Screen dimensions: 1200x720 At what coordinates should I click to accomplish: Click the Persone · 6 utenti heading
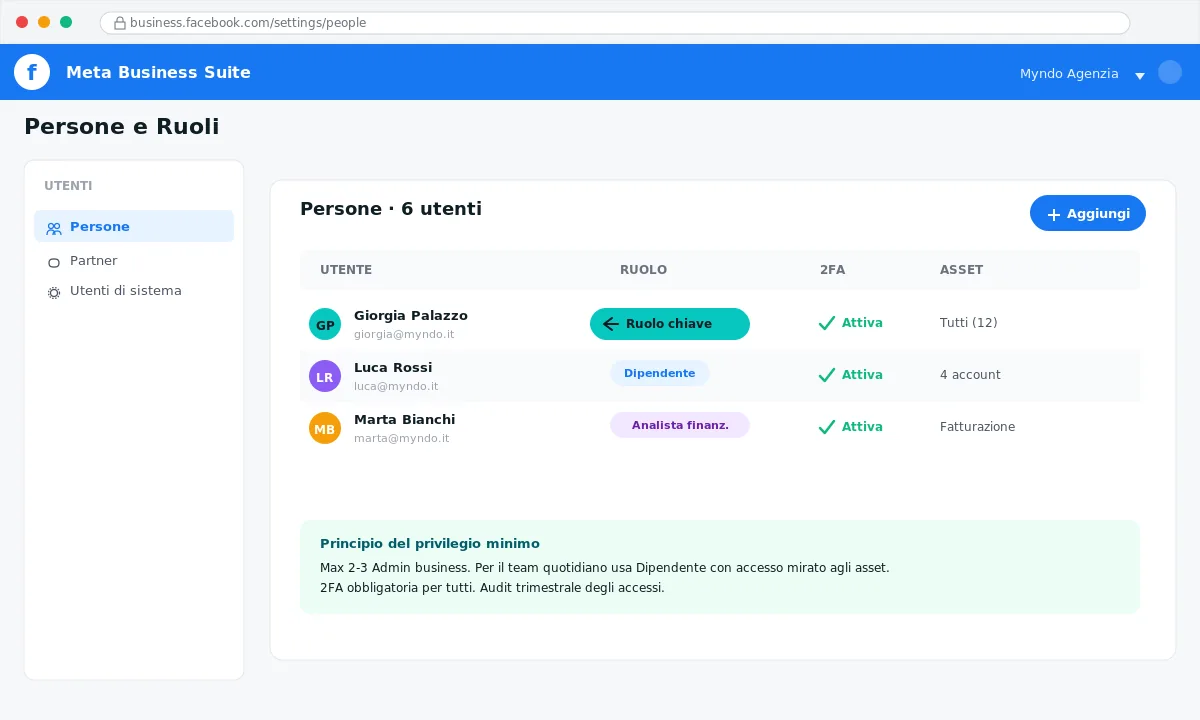pos(391,209)
